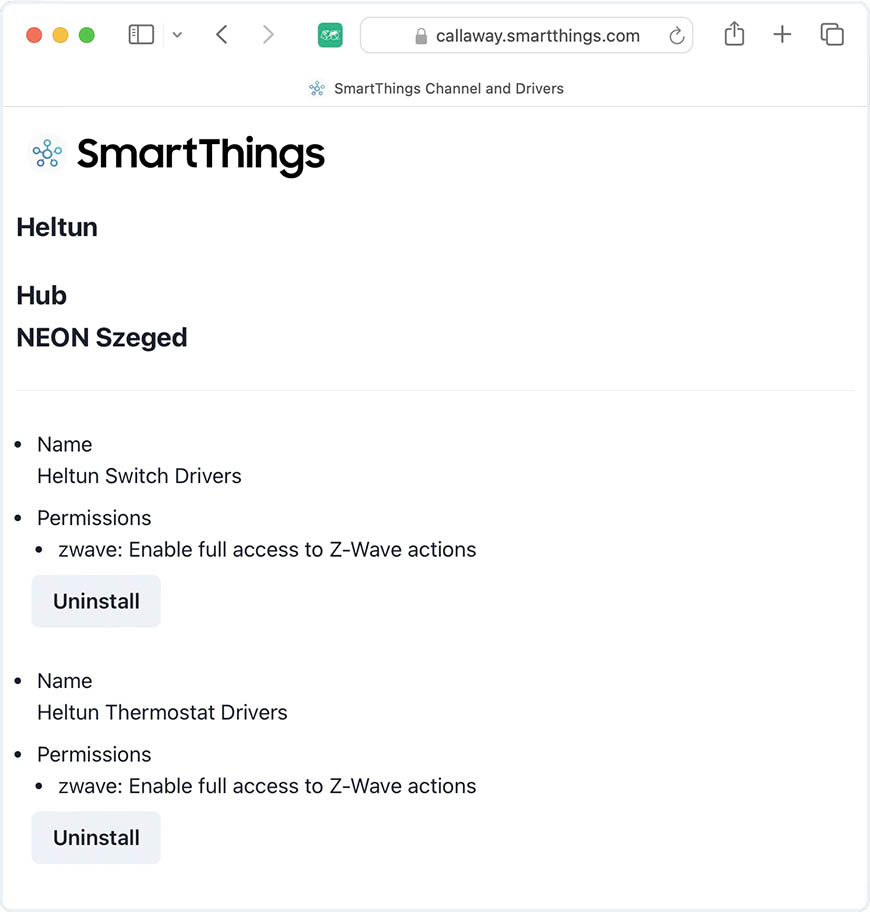
Task: Click the SmartThings wordmark heading
Action: point(201,155)
